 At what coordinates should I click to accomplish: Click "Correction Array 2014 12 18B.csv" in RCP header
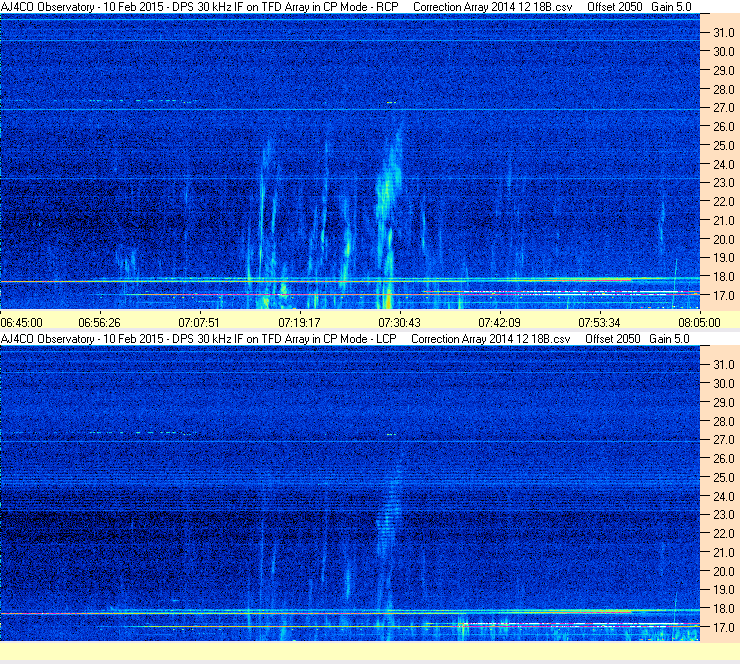492,7
